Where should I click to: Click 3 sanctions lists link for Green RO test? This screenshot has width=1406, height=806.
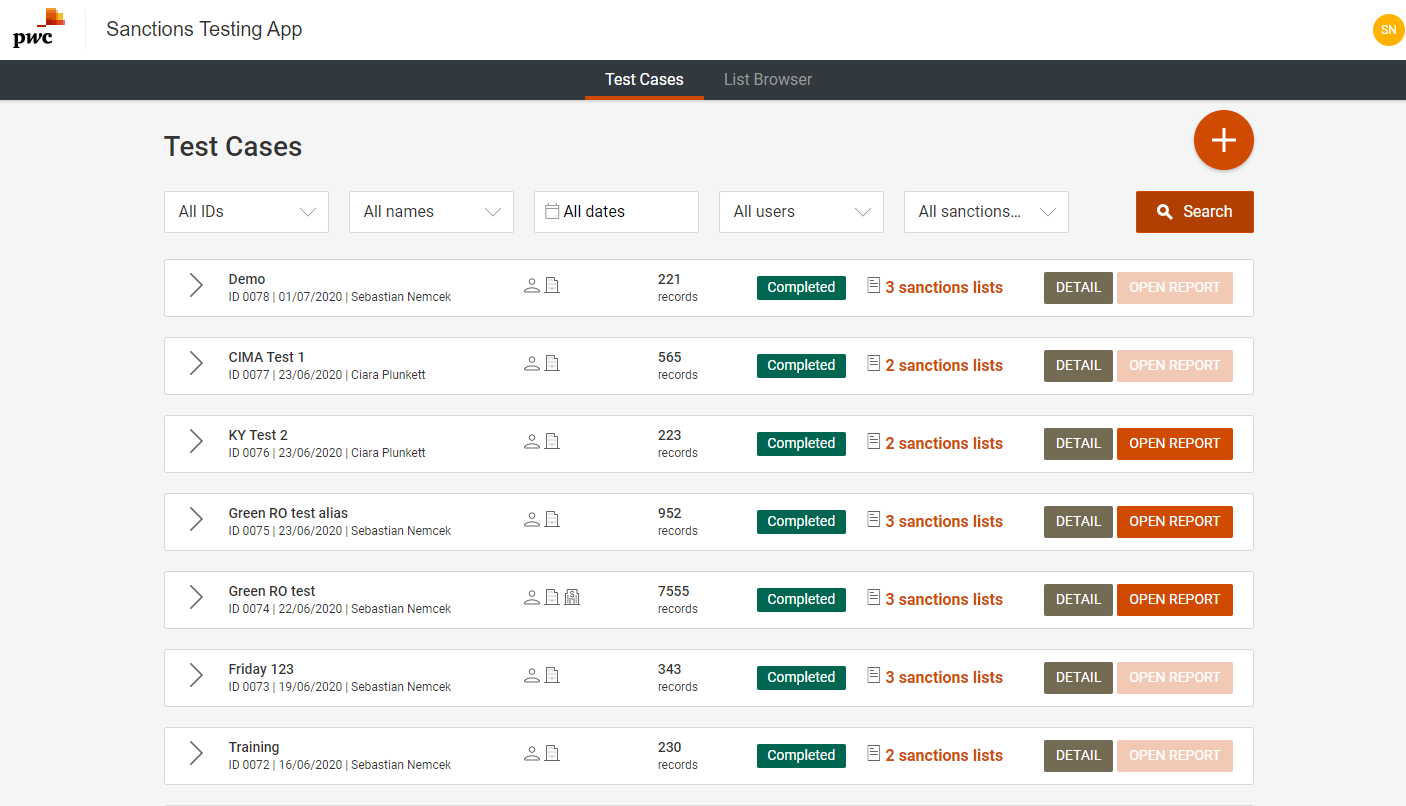(x=943, y=599)
